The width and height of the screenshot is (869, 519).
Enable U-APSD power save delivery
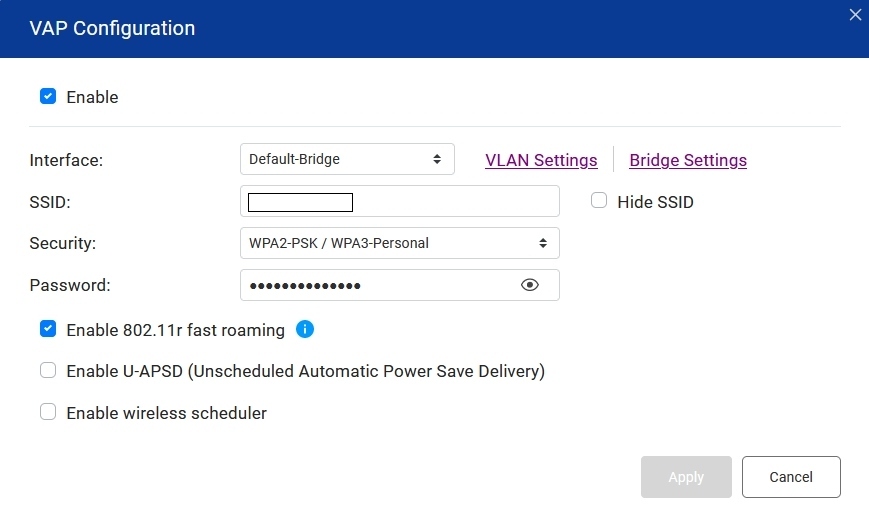click(48, 370)
